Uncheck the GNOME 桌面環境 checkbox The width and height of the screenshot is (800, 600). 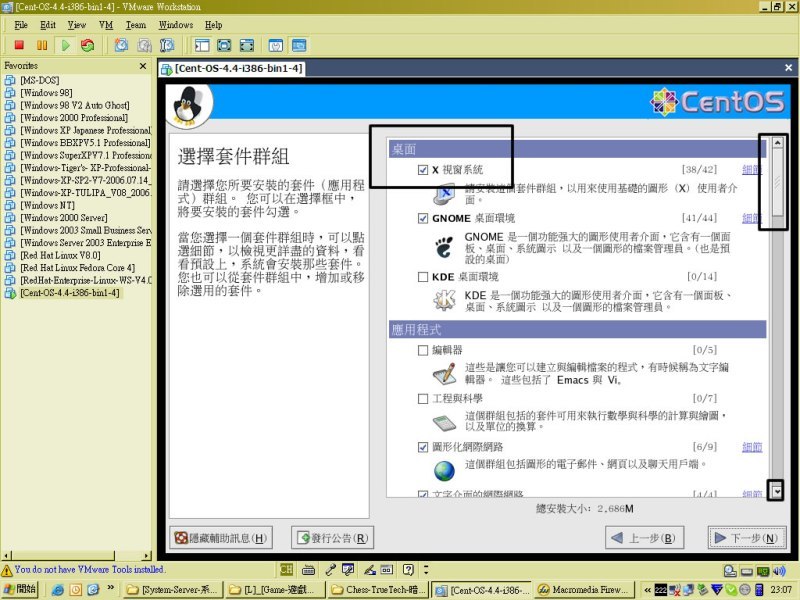(422, 219)
